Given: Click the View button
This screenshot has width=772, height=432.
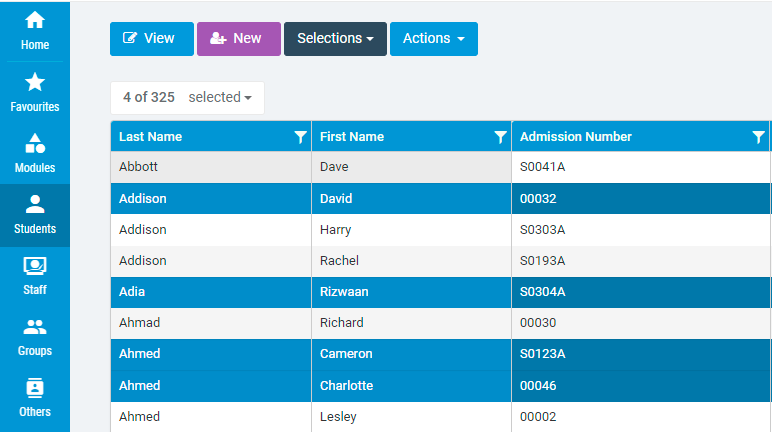Looking at the screenshot, I should tap(152, 38).
